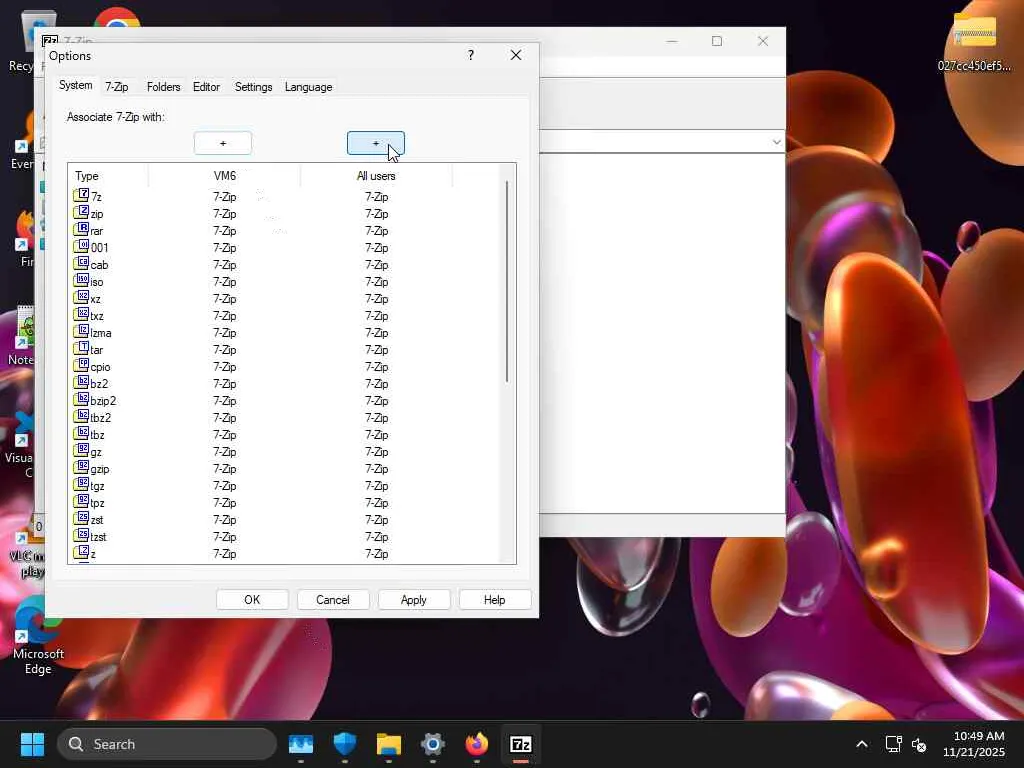Click the VM6 7-Zip cell for cab
The height and width of the screenshot is (768, 1024).
pos(225,264)
